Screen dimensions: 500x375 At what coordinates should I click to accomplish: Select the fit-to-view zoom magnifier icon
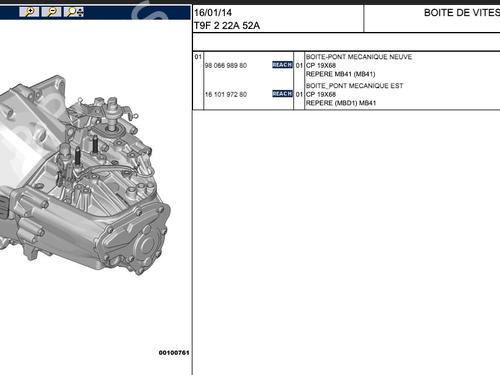click(74, 12)
